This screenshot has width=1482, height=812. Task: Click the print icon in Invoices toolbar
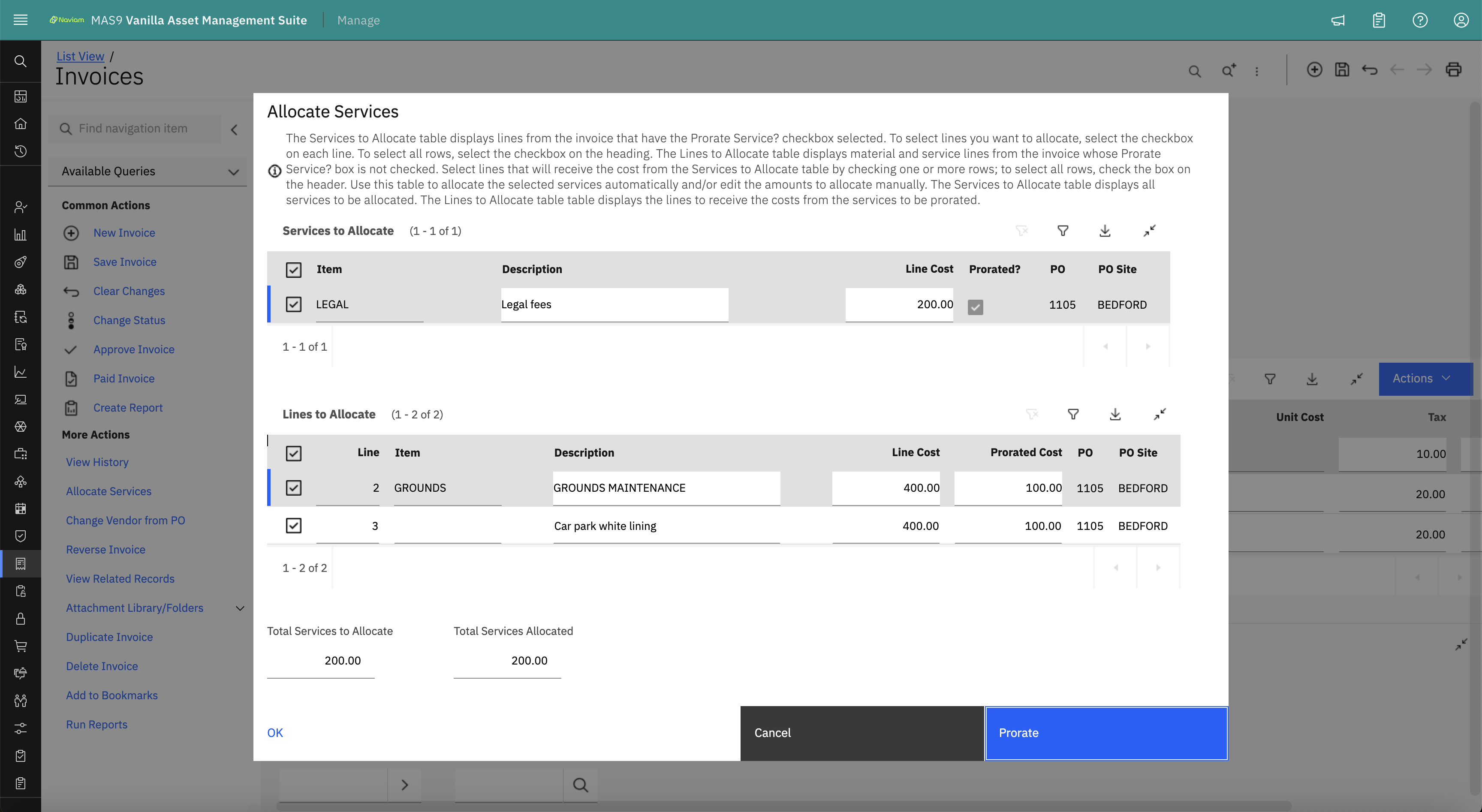1453,70
